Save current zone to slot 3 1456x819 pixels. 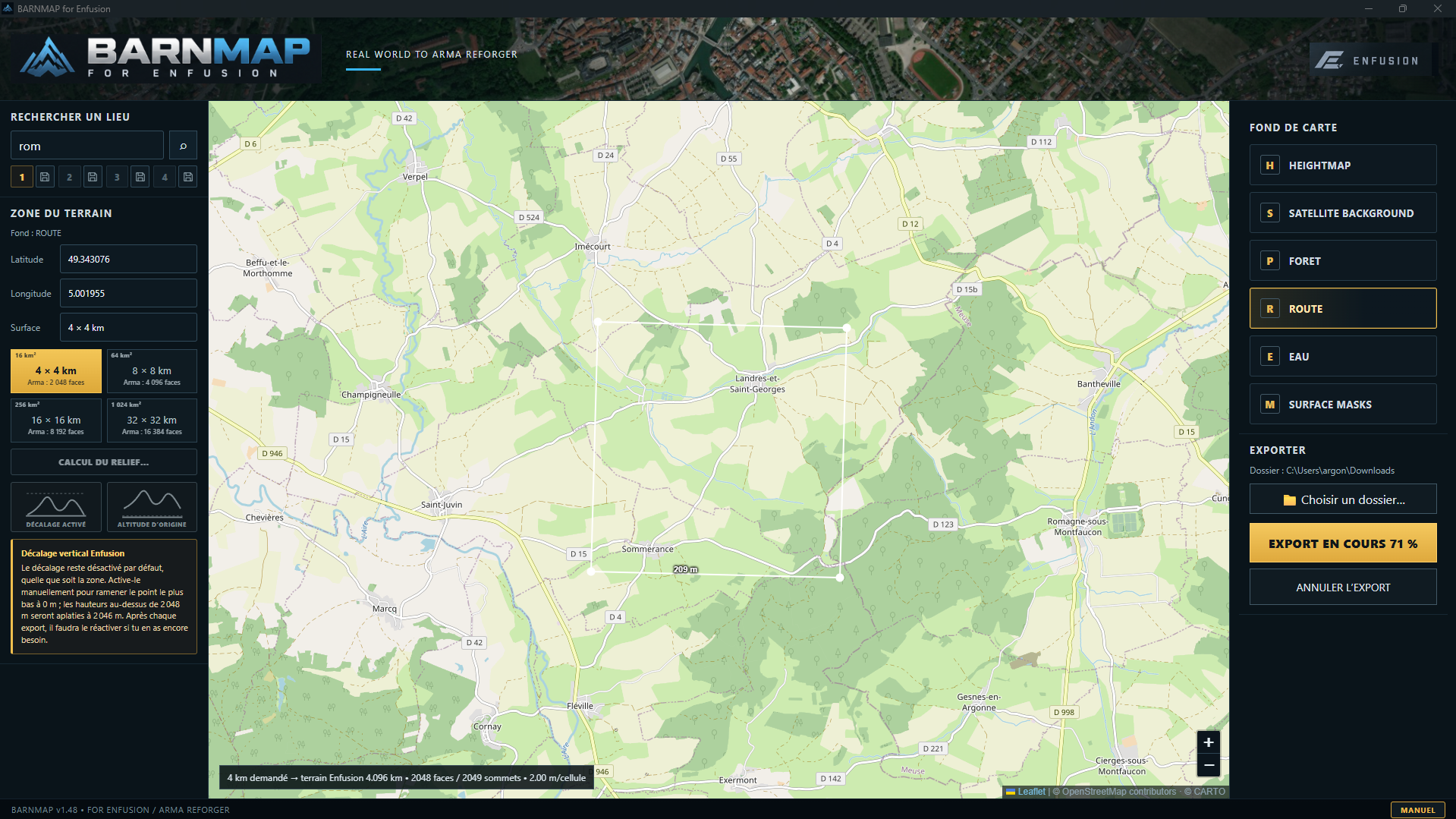click(x=140, y=177)
